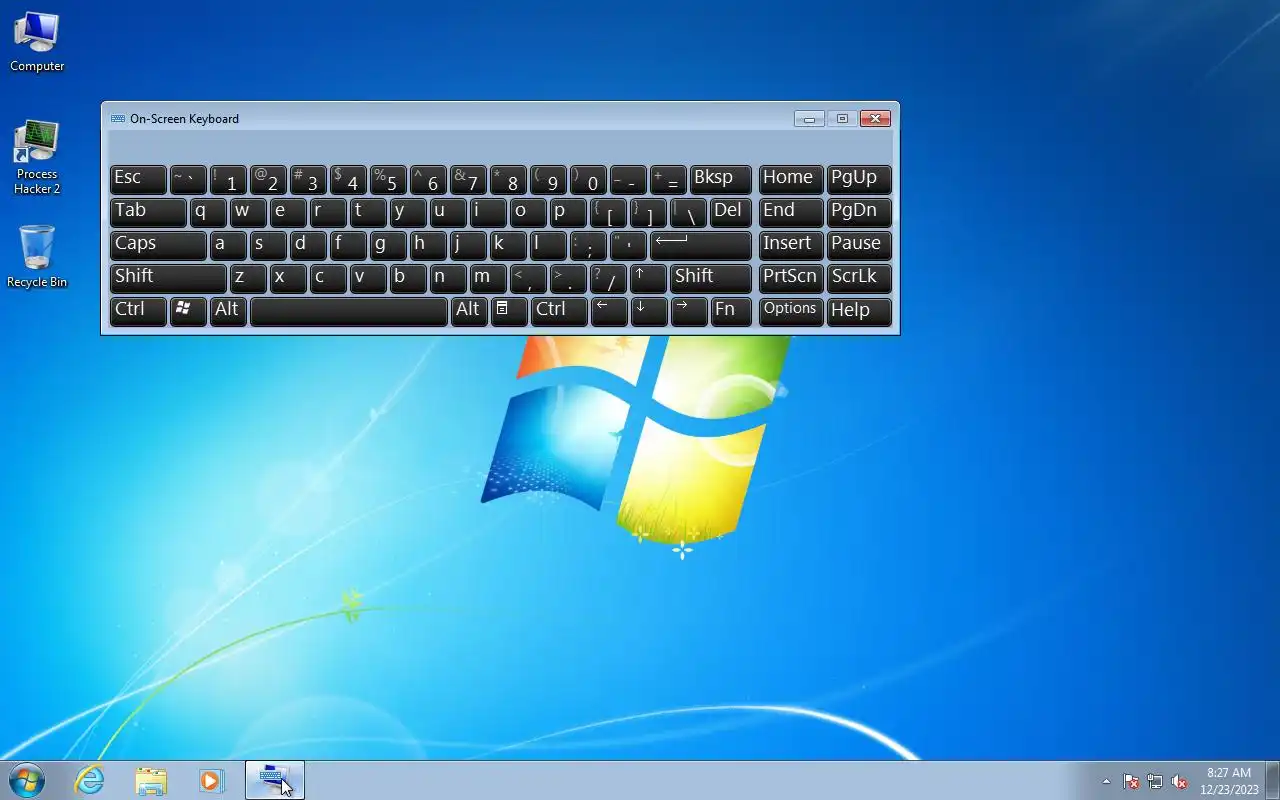Toggle the left Alt key

(228, 311)
